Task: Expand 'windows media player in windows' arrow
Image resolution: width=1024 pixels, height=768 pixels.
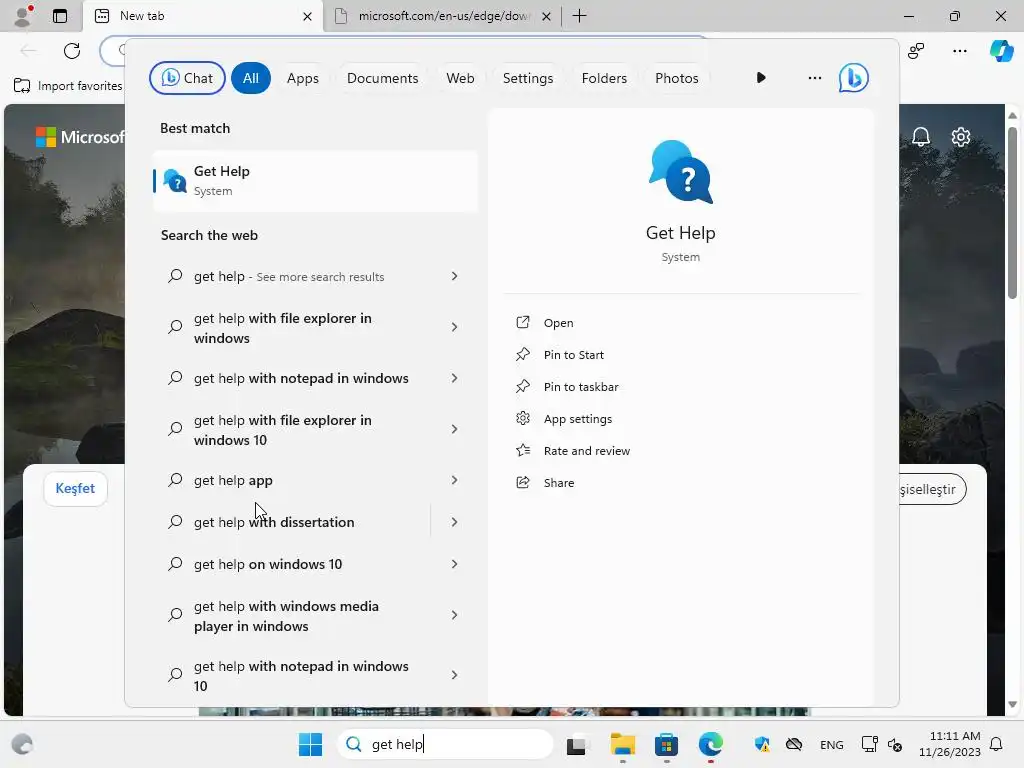Action: click(455, 615)
